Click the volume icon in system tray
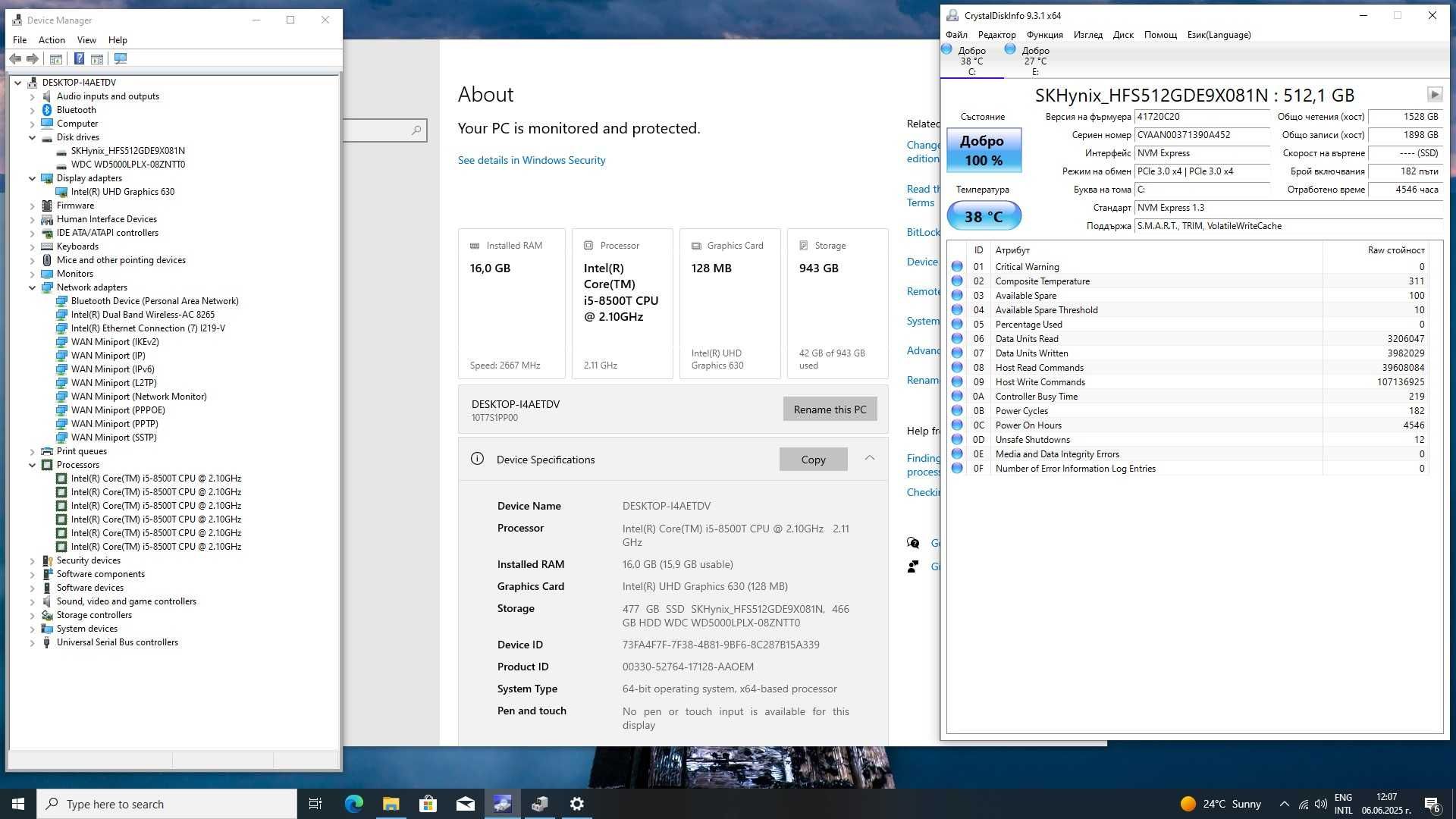 1320,804
